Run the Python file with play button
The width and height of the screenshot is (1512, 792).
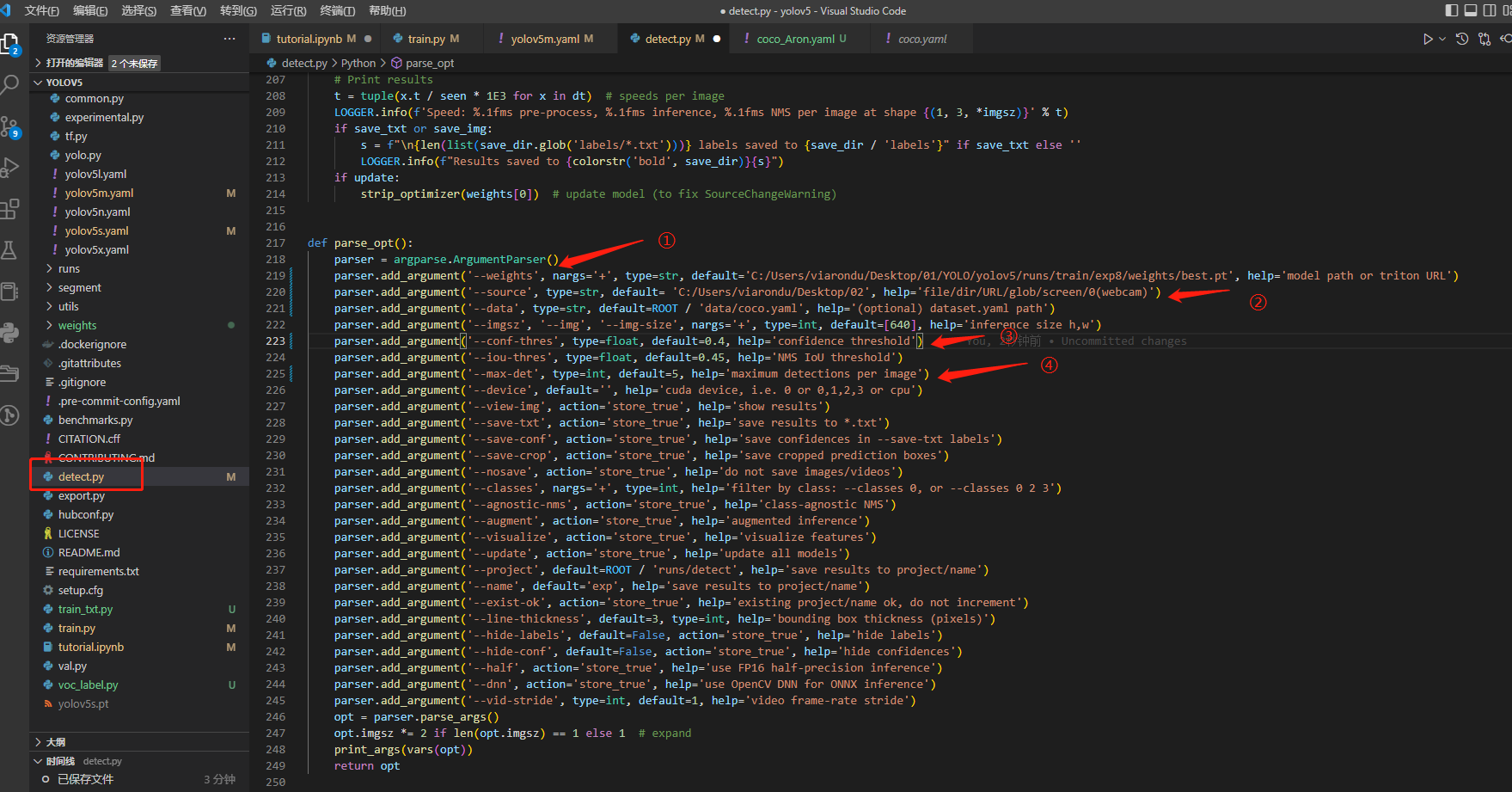[1428, 39]
